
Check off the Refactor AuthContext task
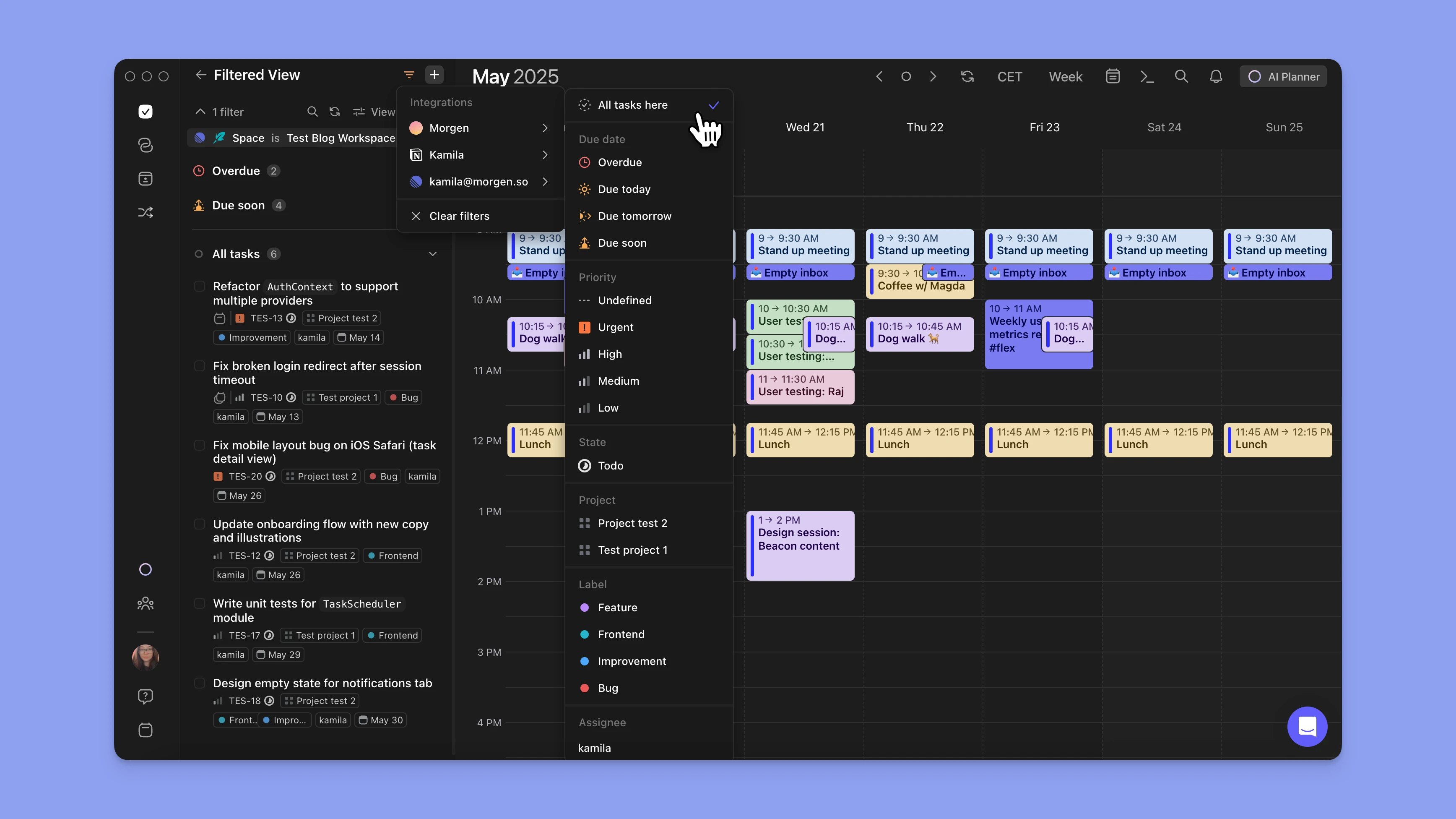pyautogui.click(x=200, y=286)
